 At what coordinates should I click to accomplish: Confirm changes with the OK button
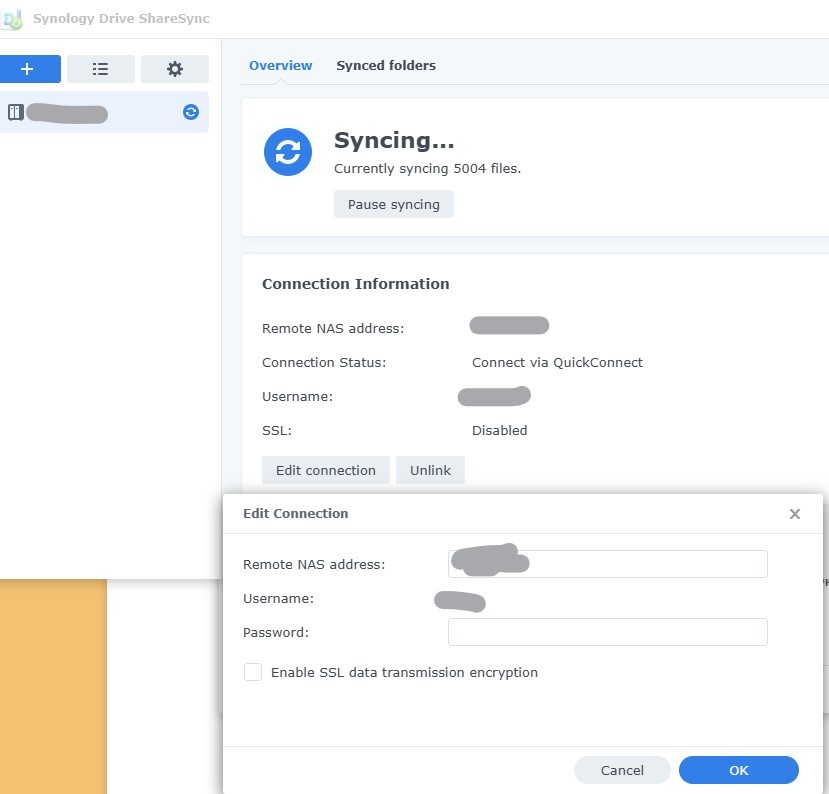738,770
